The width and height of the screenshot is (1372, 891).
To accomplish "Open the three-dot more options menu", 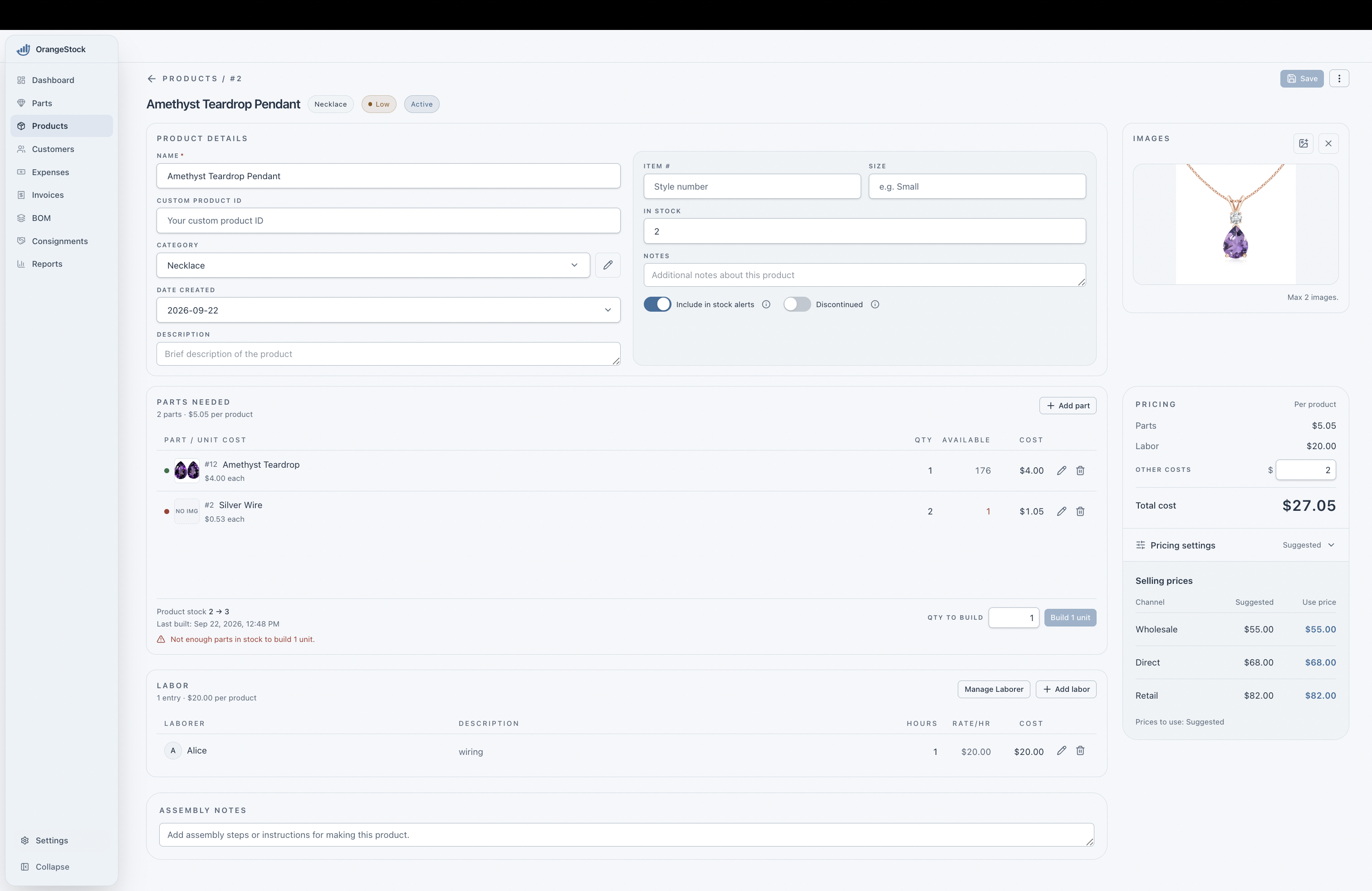I will click(x=1338, y=78).
